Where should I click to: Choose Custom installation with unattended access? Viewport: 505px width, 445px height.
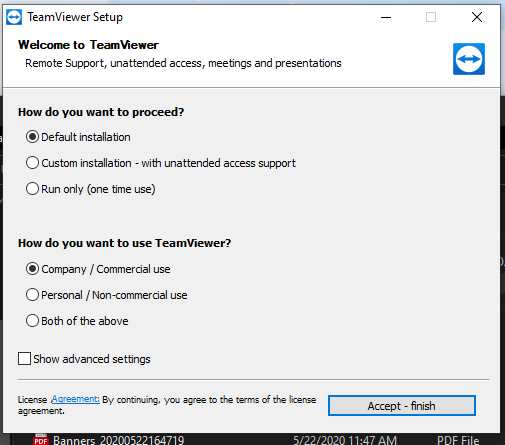(x=32, y=163)
